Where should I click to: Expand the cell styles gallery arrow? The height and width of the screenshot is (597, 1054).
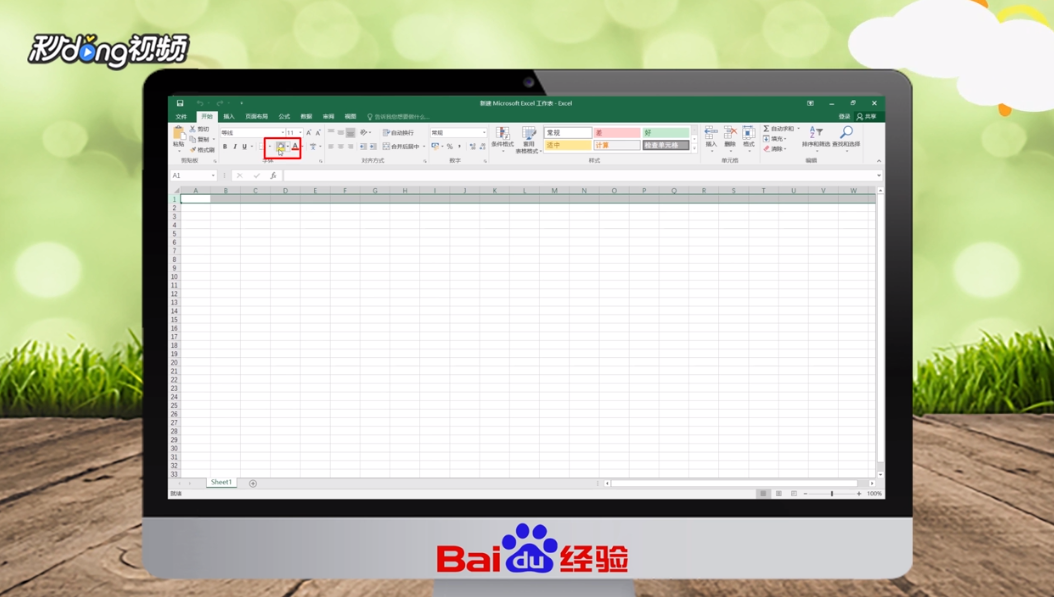click(x=694, y=149)
